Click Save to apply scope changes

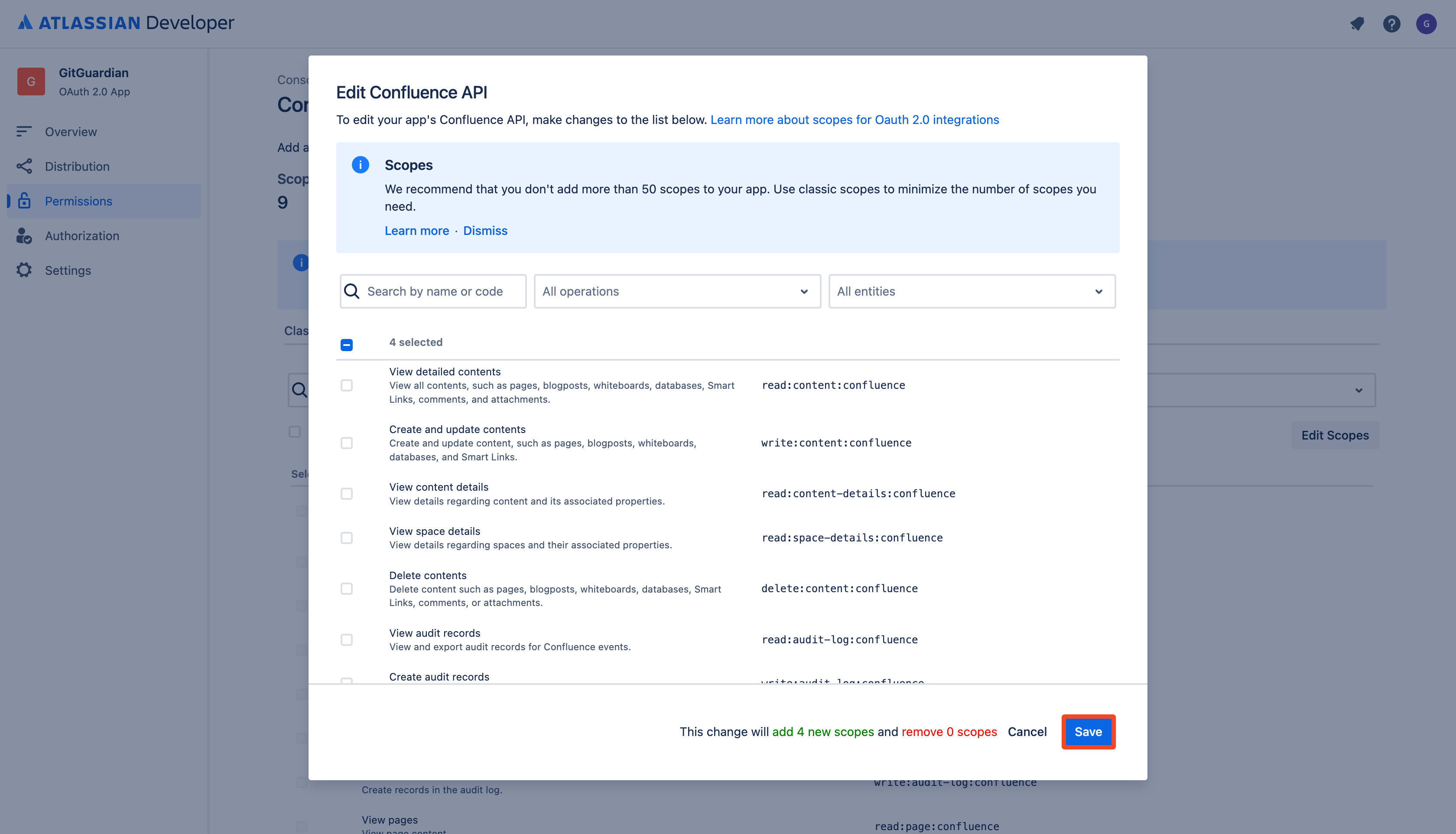(1088, 731)
